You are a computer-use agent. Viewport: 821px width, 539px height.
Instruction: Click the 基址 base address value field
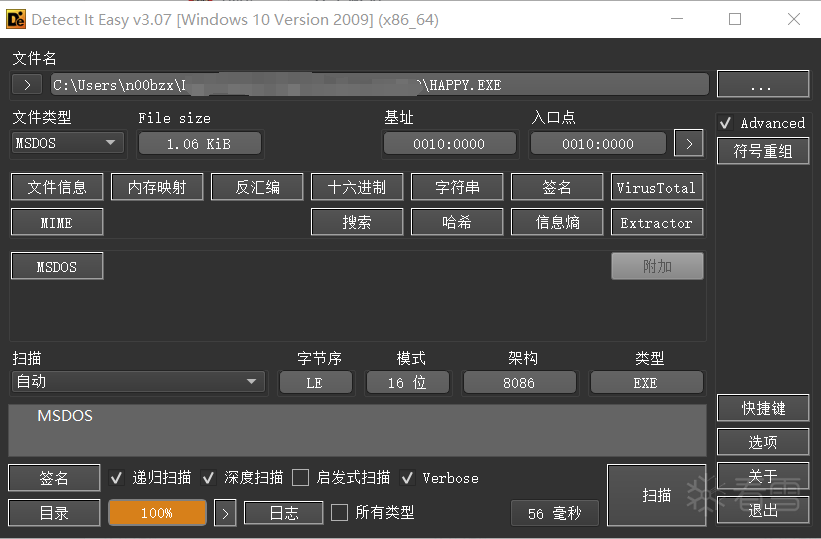pos(449,144)
